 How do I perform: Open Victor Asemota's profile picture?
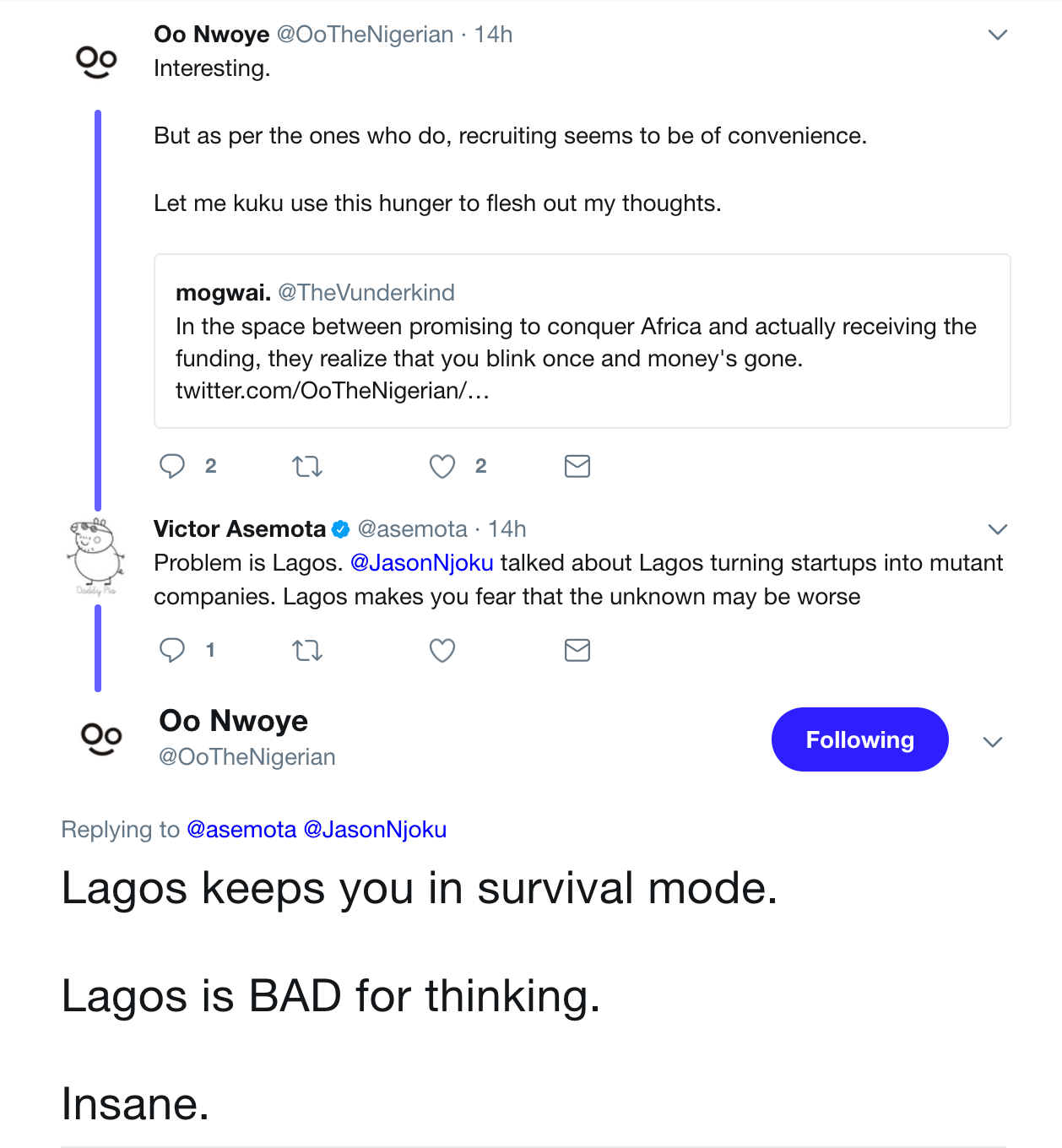pyautogui.click(x=96, y=555)
